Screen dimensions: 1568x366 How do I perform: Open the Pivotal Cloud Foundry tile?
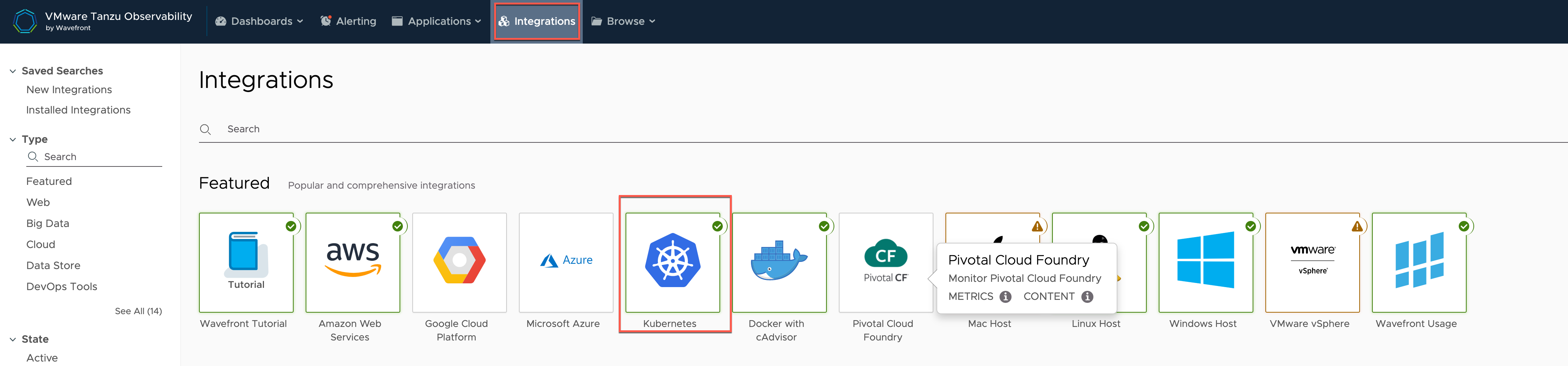[x=886, y=262]
